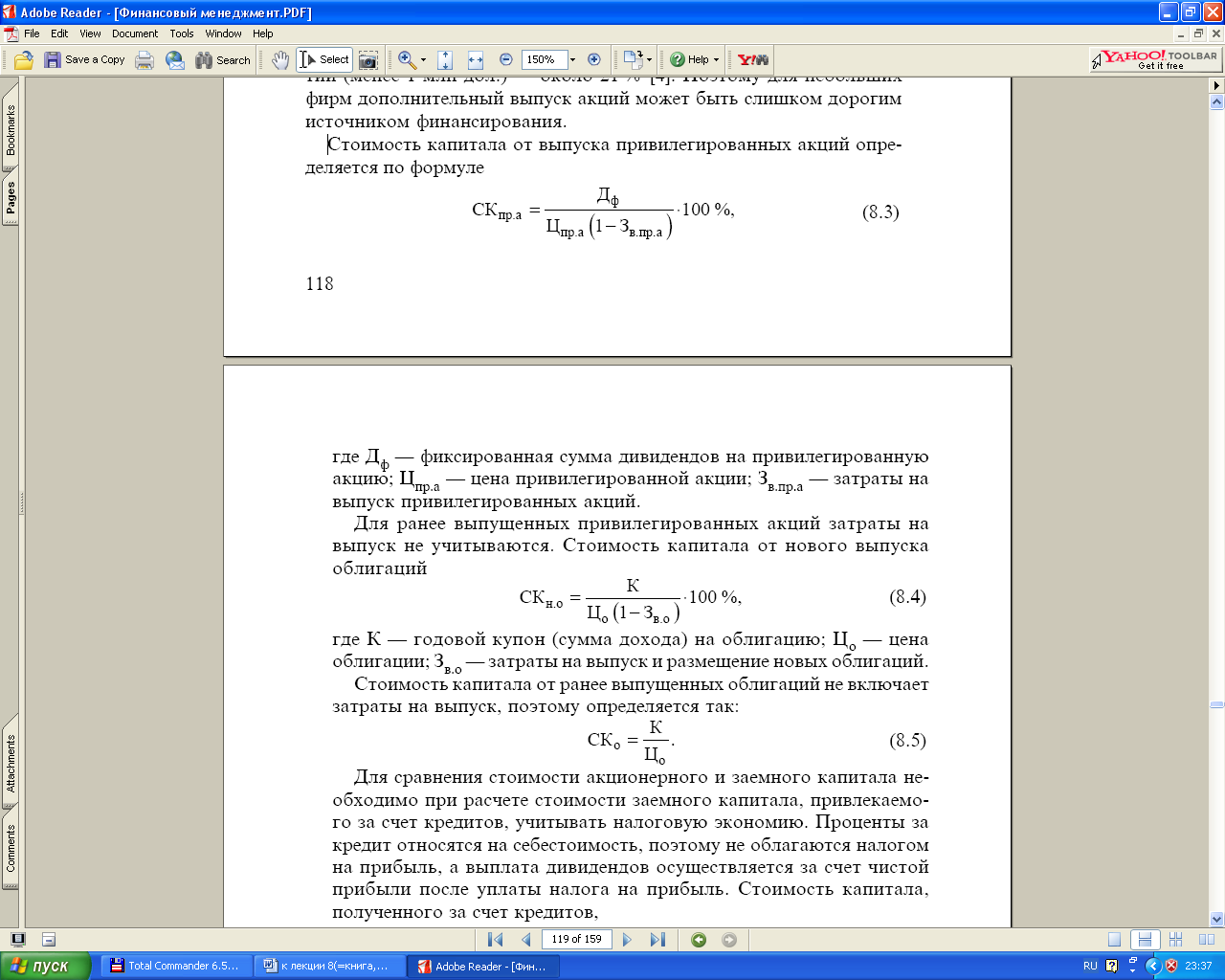Switch to Continuous page layout
The image size is (1225, 980).
1145,940
